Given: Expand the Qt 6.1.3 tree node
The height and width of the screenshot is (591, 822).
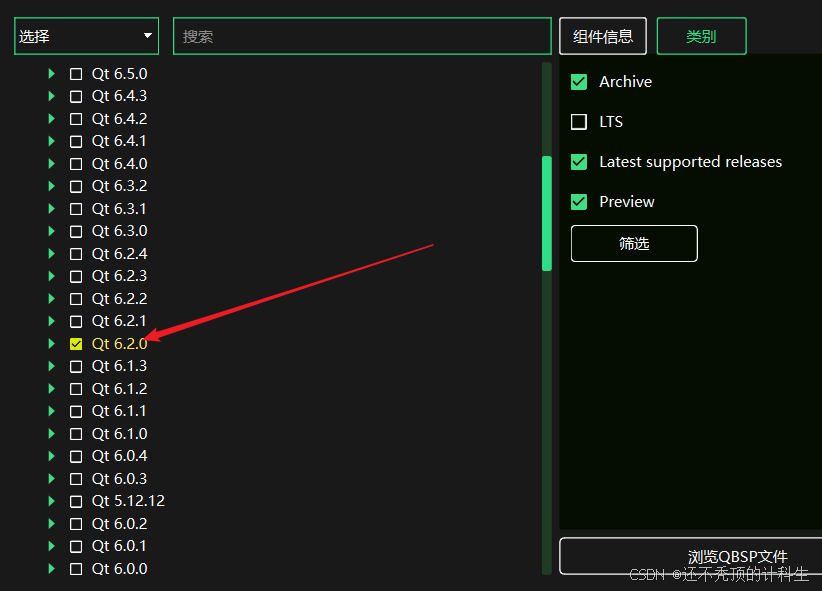Looking at the screenshot, I should click(51, 366).
